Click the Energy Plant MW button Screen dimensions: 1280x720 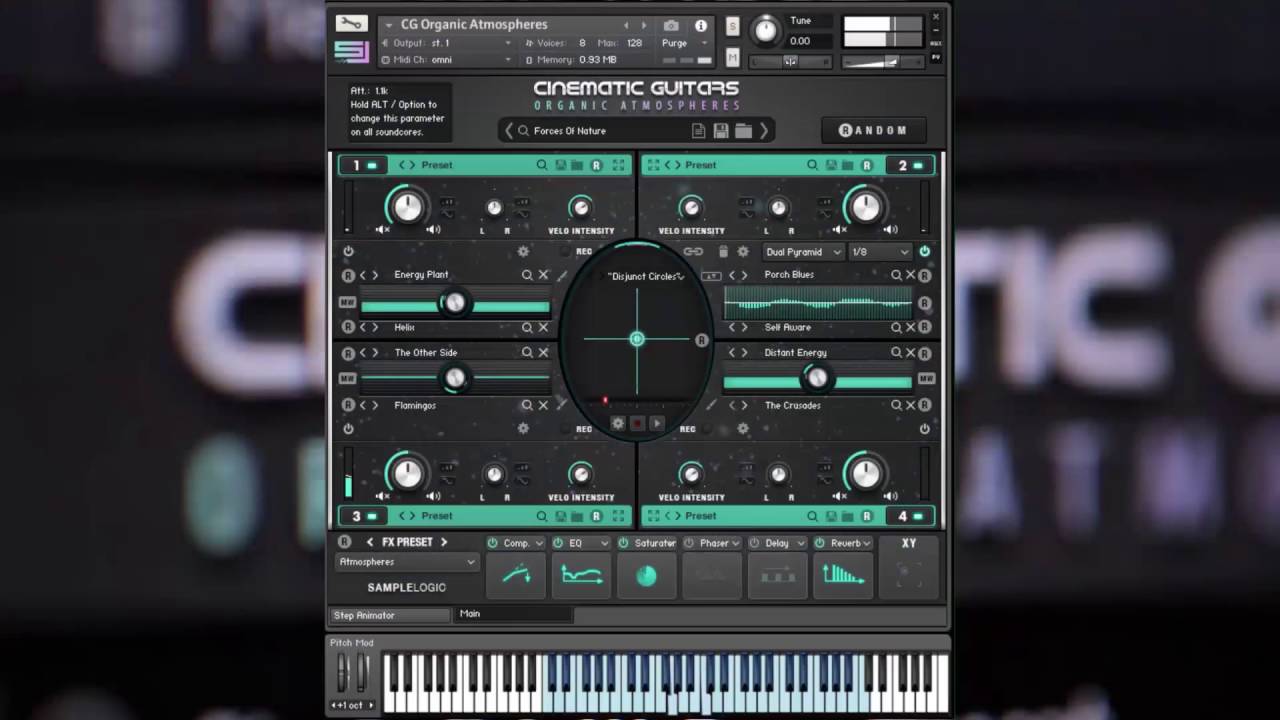(347, 303)
